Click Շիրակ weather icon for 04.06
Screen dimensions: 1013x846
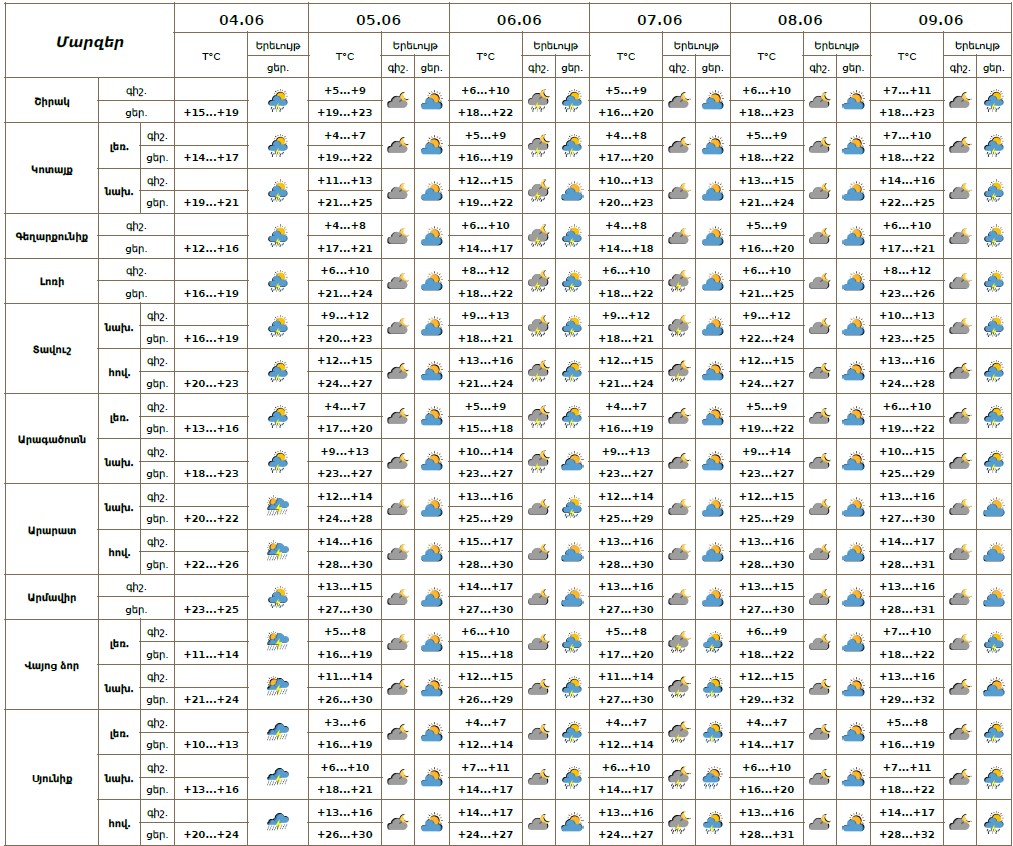click(278, 100)
